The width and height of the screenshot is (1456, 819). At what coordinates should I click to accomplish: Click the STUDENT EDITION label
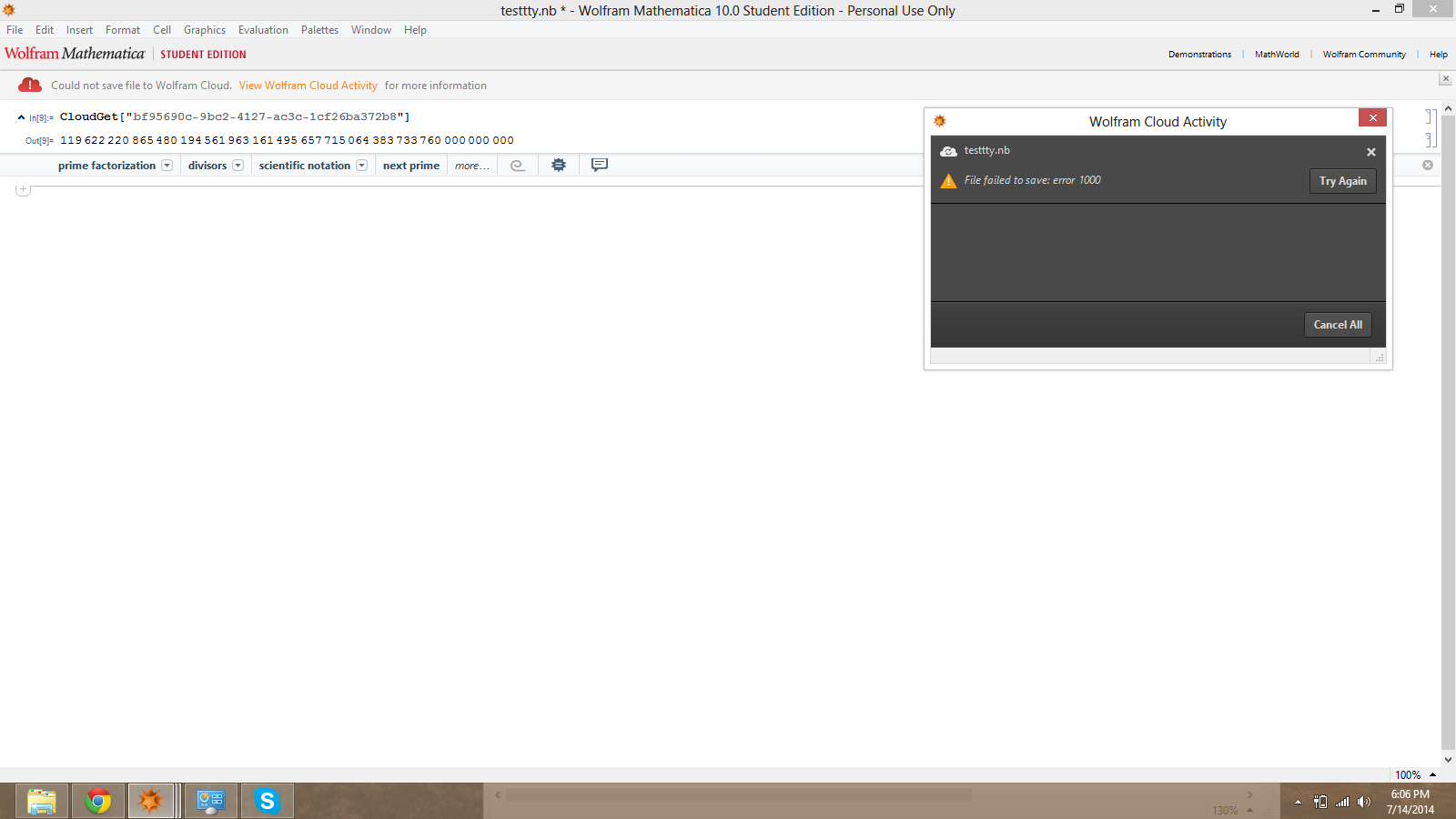203,55
